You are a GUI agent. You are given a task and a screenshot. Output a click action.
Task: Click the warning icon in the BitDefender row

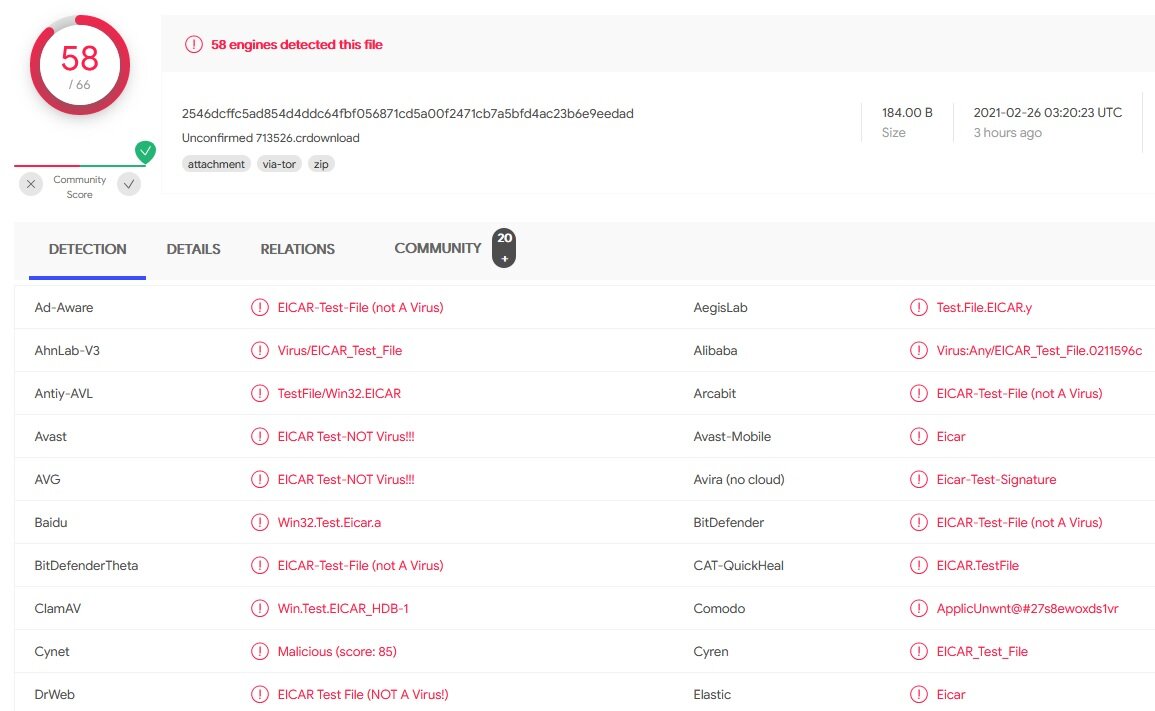point(919,522)
